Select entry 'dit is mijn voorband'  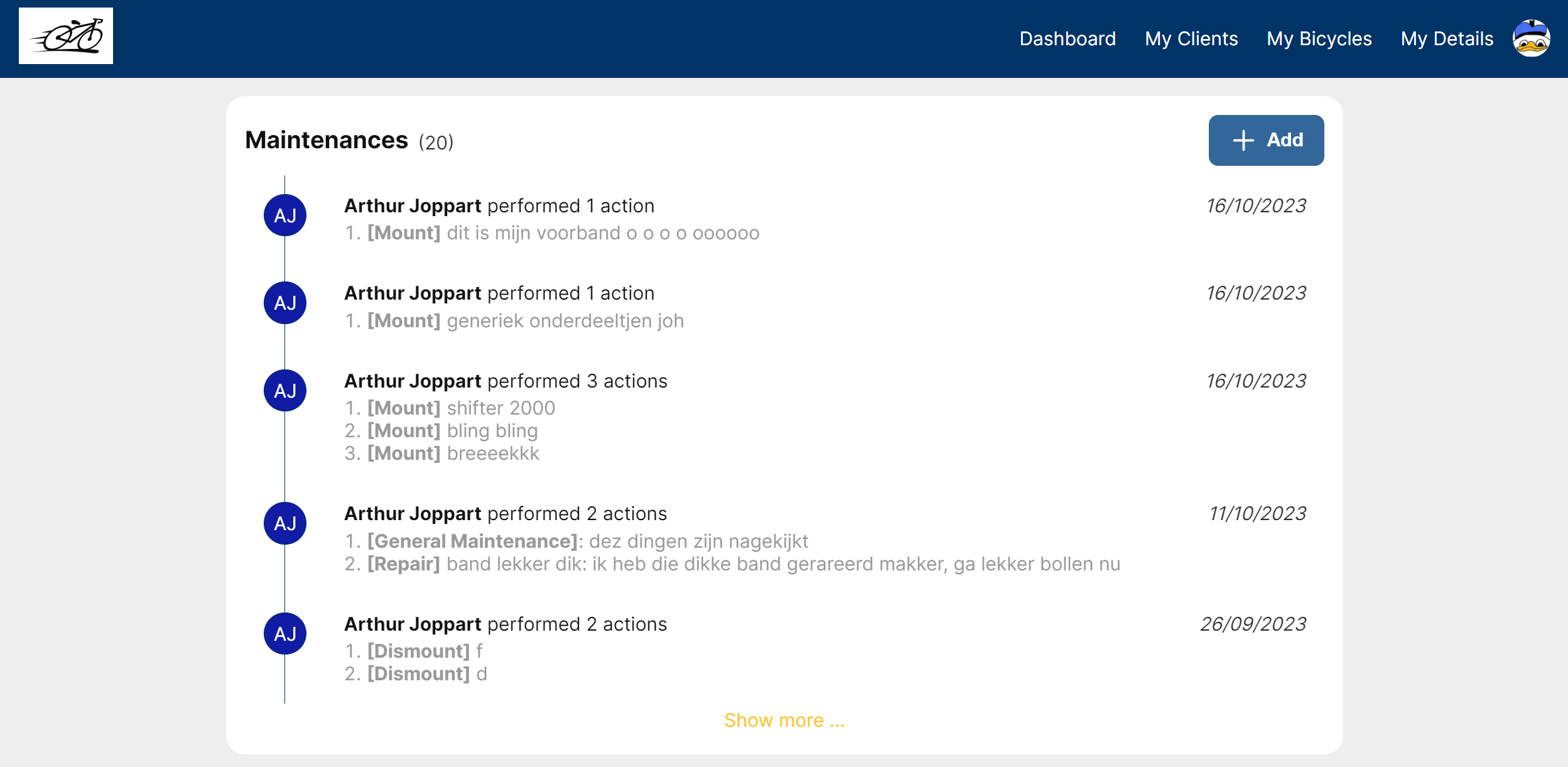pos(552,233)
